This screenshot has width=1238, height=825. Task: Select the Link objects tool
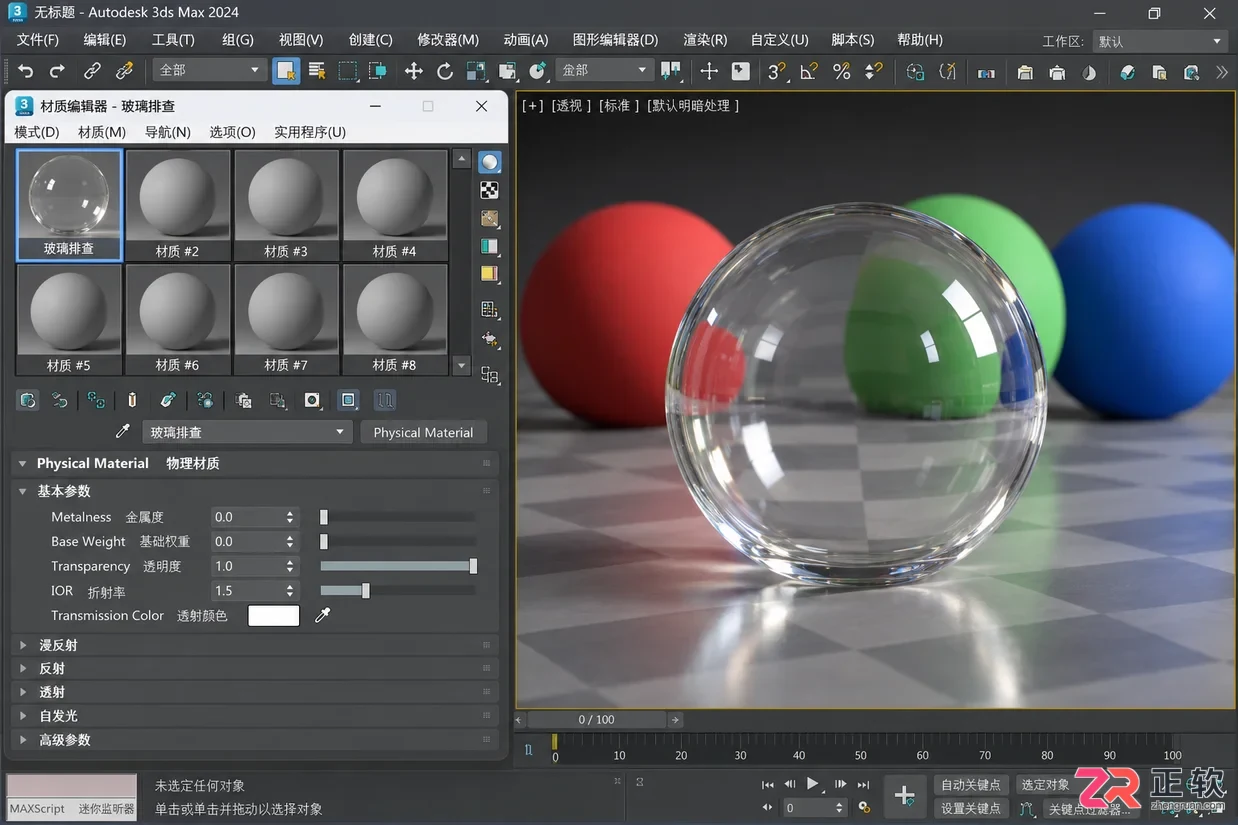pos(92,71)
